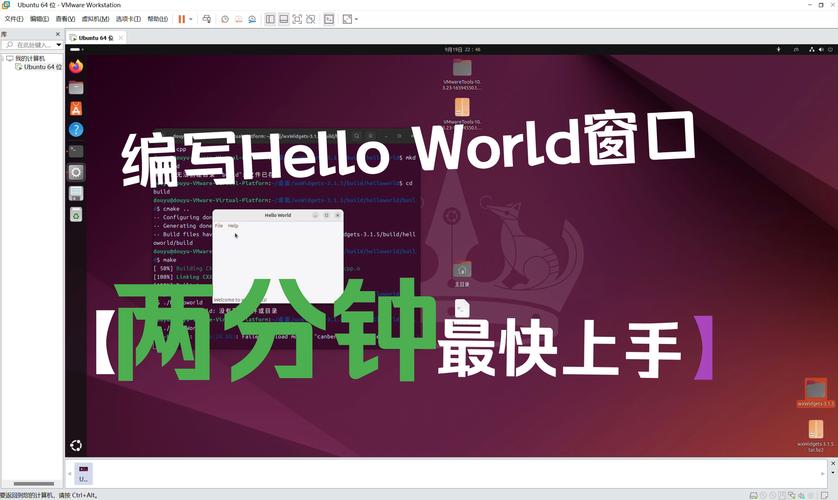Enter full screen mode from toolbar
This screenshot has height=500, width=838.
tap(297, 19)
